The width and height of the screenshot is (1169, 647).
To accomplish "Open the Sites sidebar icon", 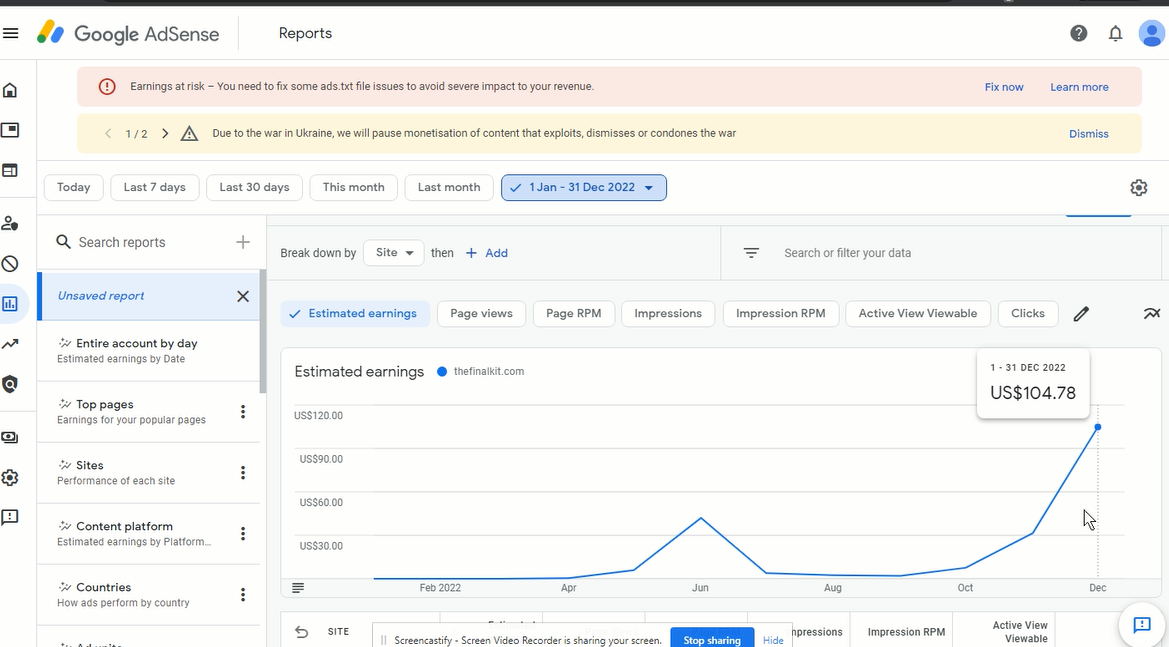I will [x=10, y=171].
